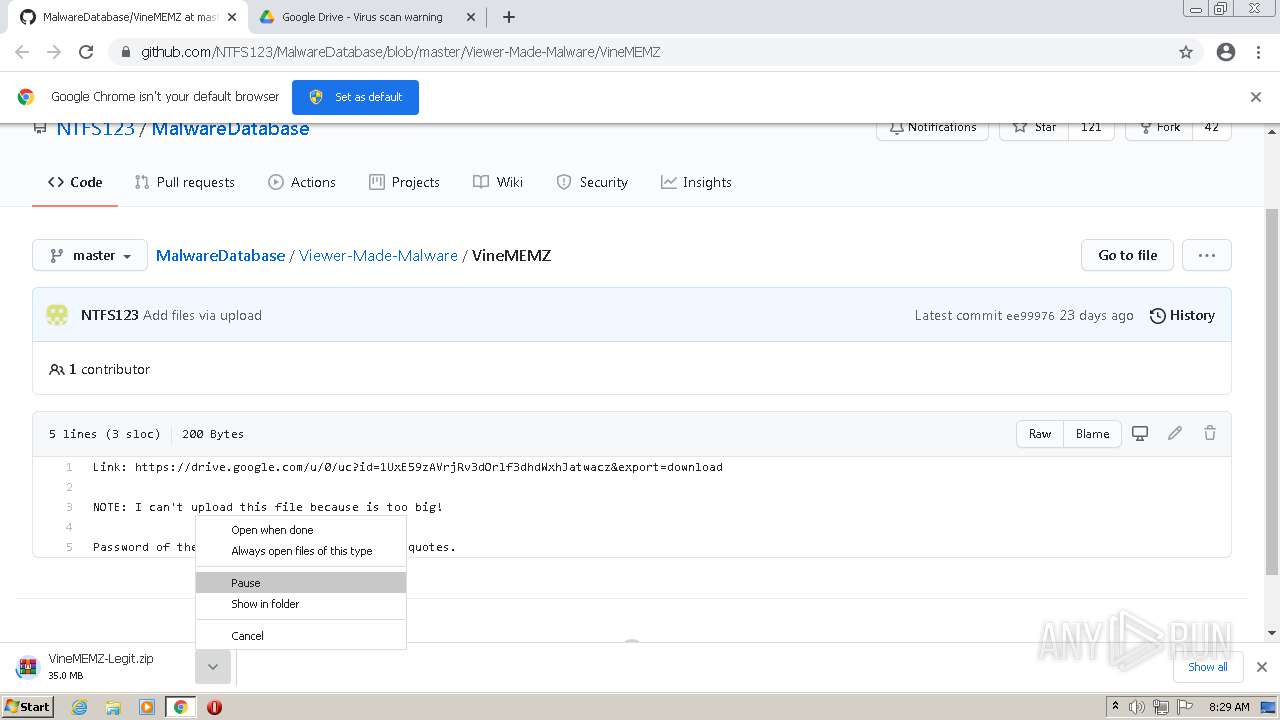This screenshot has height=720, width=1280.
Task: Close the downloads shelf
Action: tap(1262, 667)
